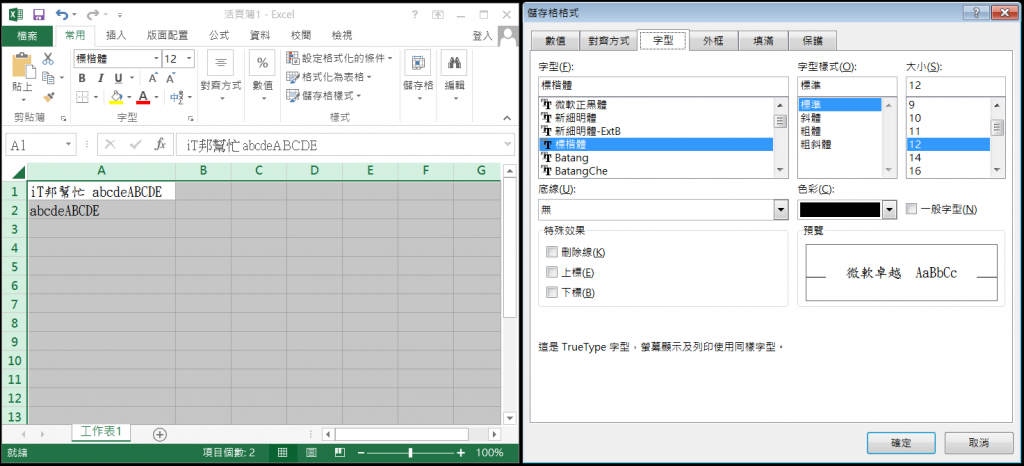The width and height of the screenshot is (1024, 466).
Task: Open the Editing (編輯) binoculars group
Action: 455,75
